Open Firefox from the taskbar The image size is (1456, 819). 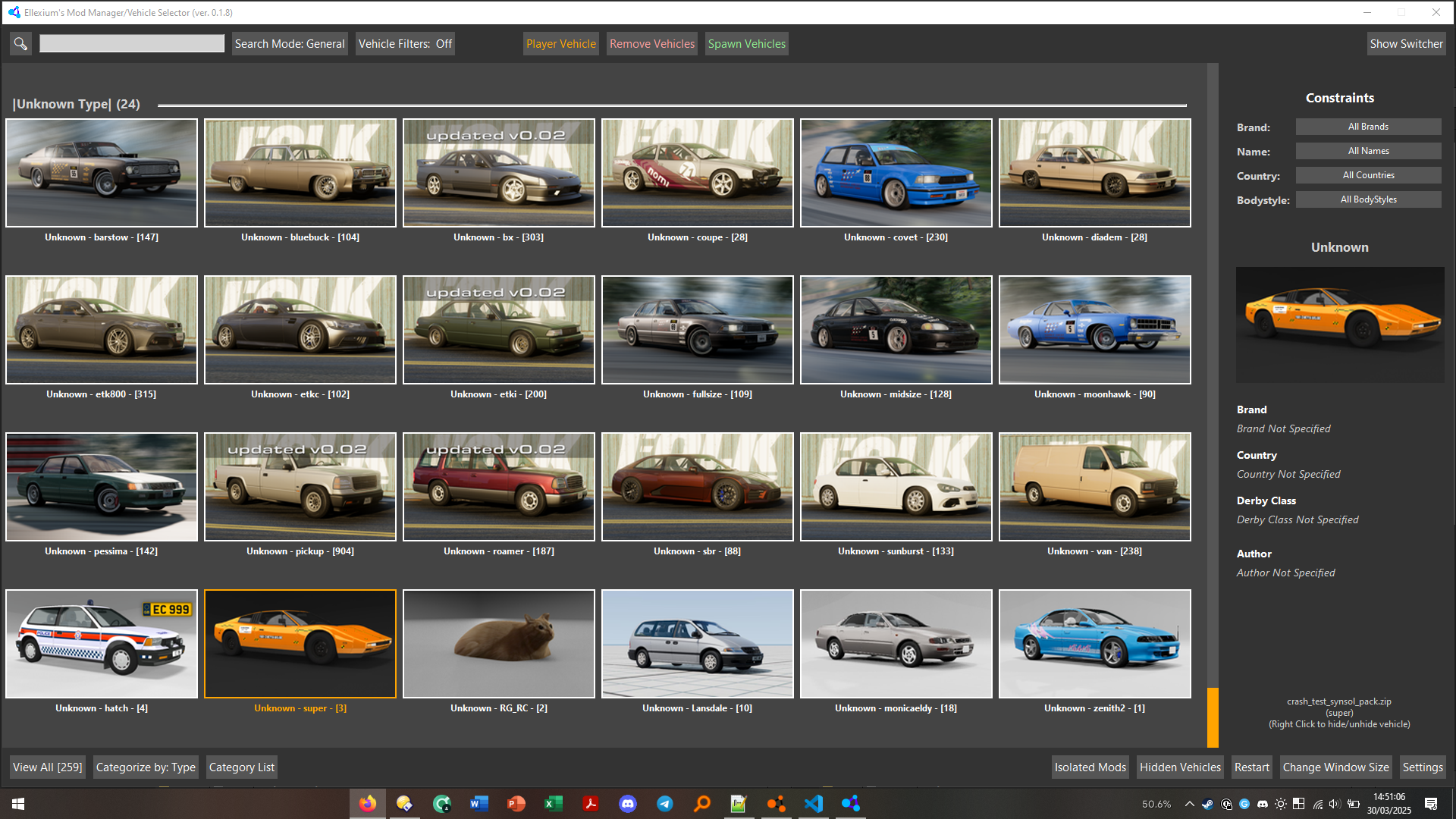point(368,803)
